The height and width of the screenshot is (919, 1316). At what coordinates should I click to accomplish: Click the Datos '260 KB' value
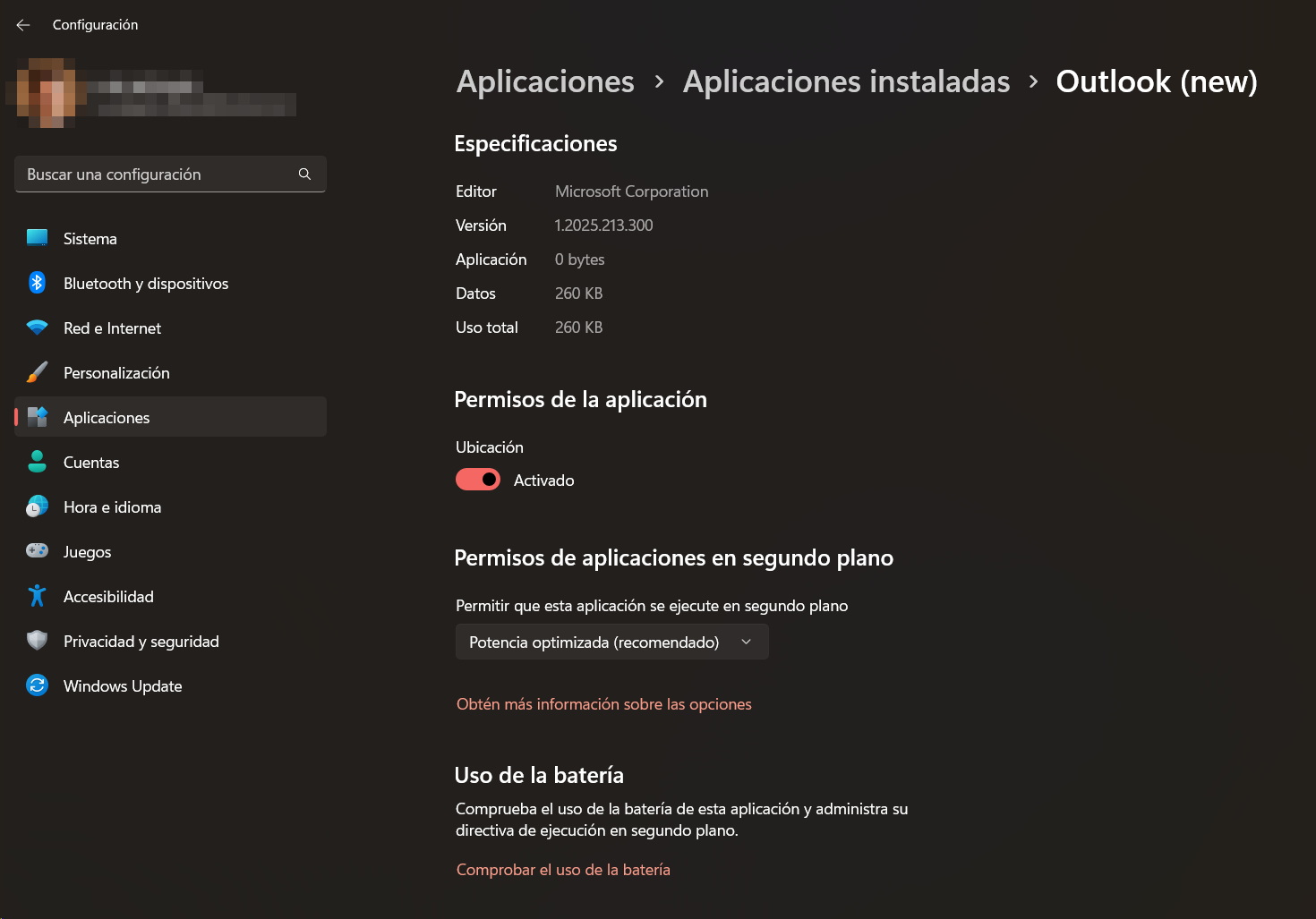578,294
